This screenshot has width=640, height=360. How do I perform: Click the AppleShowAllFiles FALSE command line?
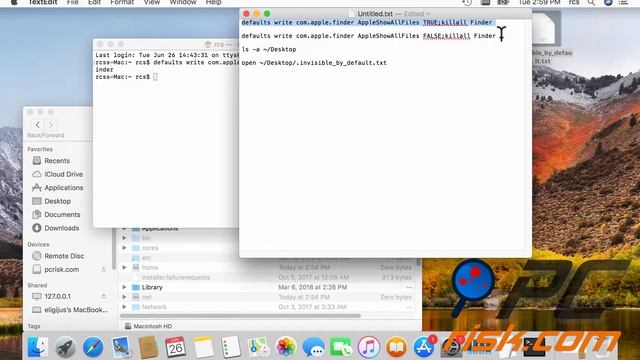368,36
